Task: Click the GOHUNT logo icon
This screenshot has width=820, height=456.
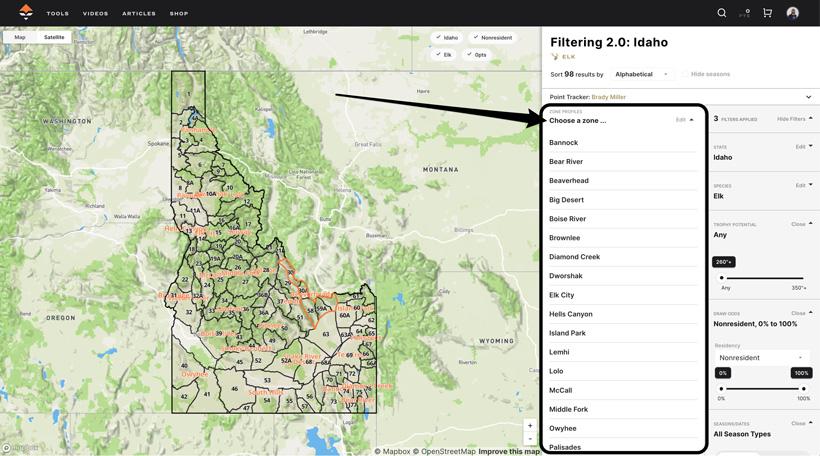Action: coord(25,12)
